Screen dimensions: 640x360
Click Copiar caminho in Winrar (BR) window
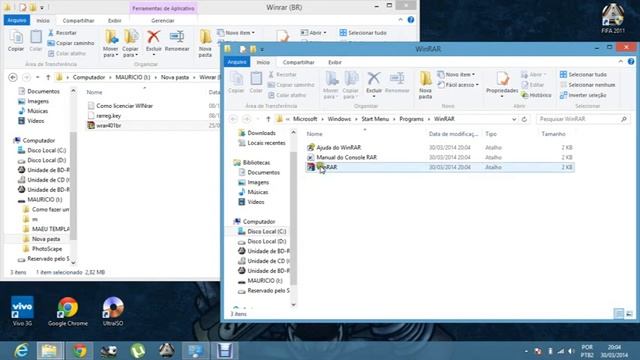tap(71, 43)
